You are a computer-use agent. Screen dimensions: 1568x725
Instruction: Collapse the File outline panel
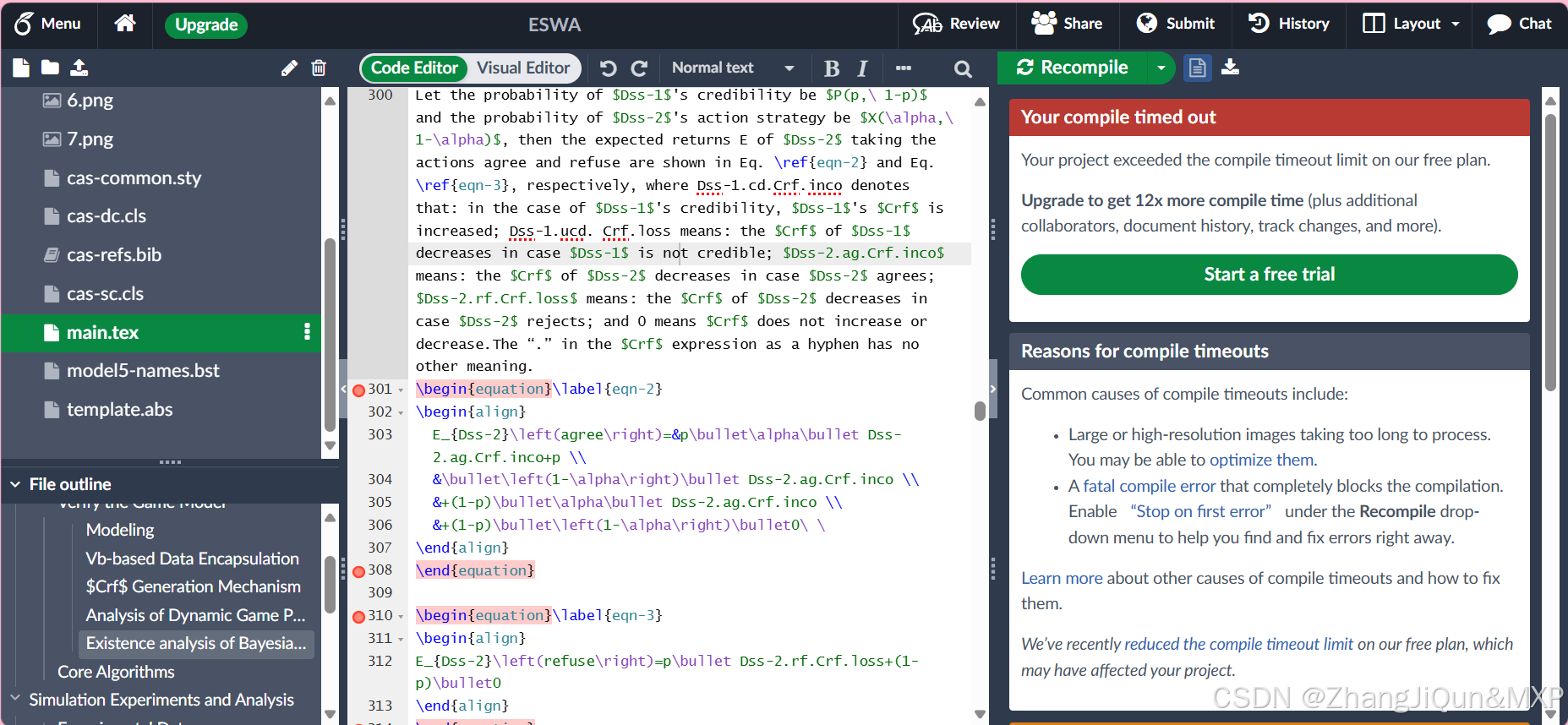click(15, 484)
